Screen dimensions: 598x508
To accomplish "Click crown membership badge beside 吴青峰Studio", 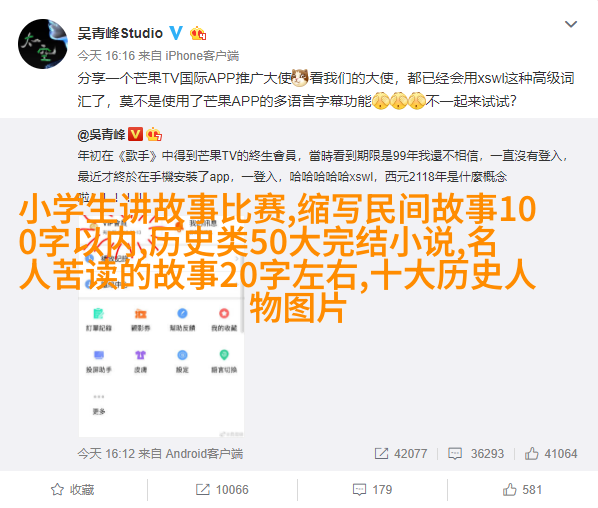I will click(x=198, y=34).
